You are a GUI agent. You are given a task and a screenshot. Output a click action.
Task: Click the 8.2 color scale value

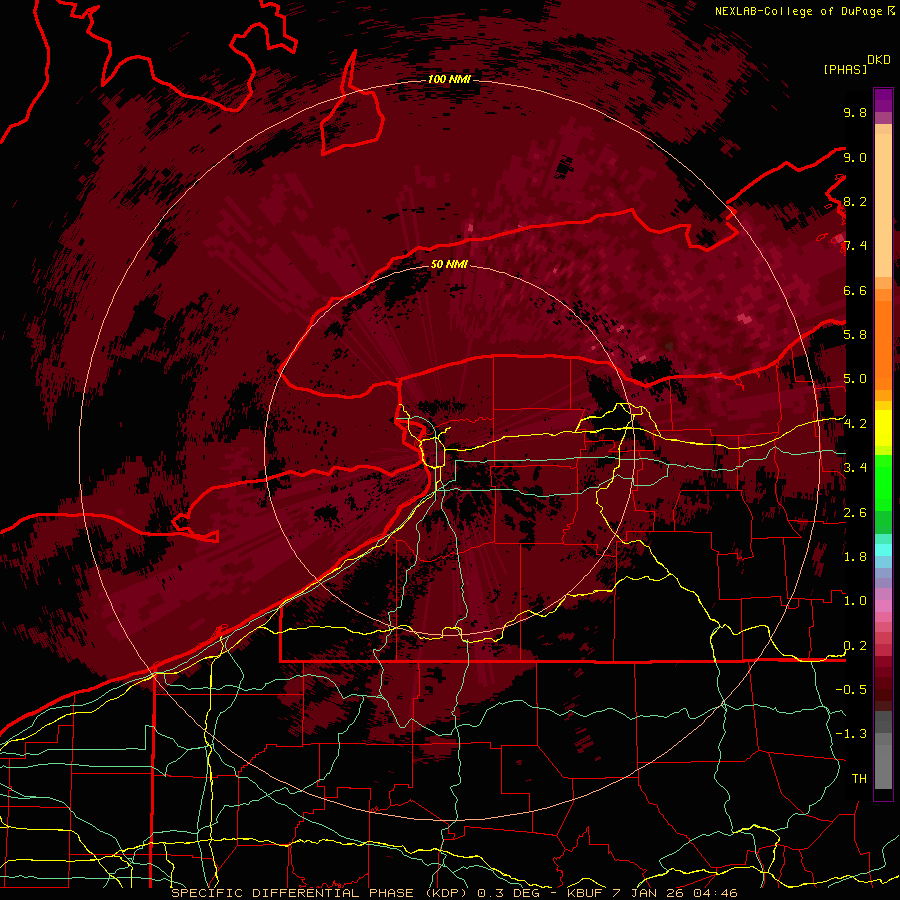click(x=855, y=201)
